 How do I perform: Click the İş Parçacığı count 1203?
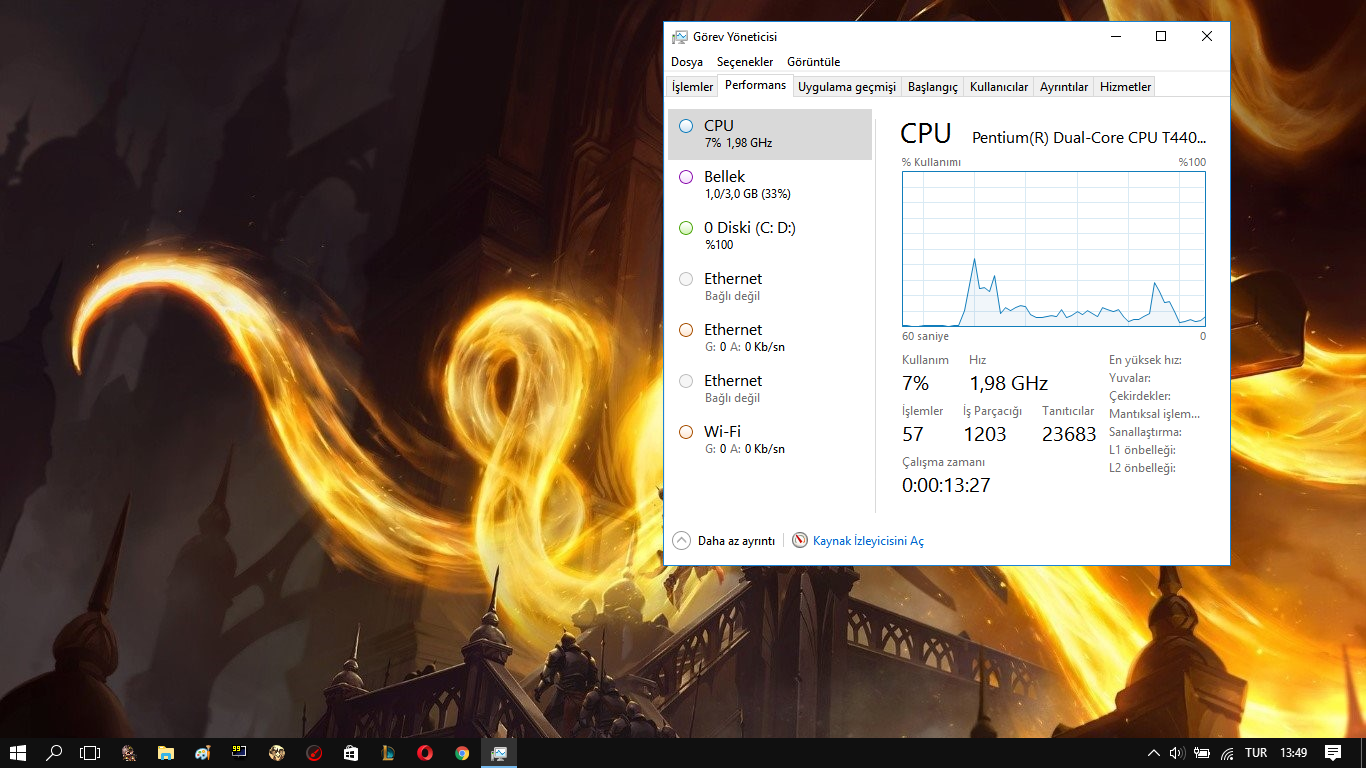click(985, 434)
